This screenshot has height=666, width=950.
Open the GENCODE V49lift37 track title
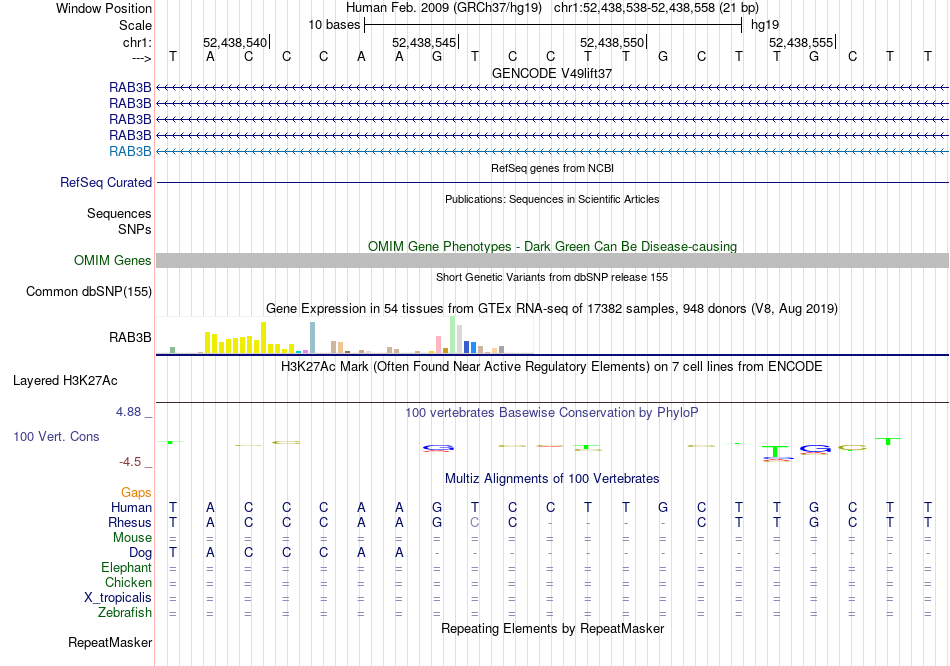pos(552,73)
